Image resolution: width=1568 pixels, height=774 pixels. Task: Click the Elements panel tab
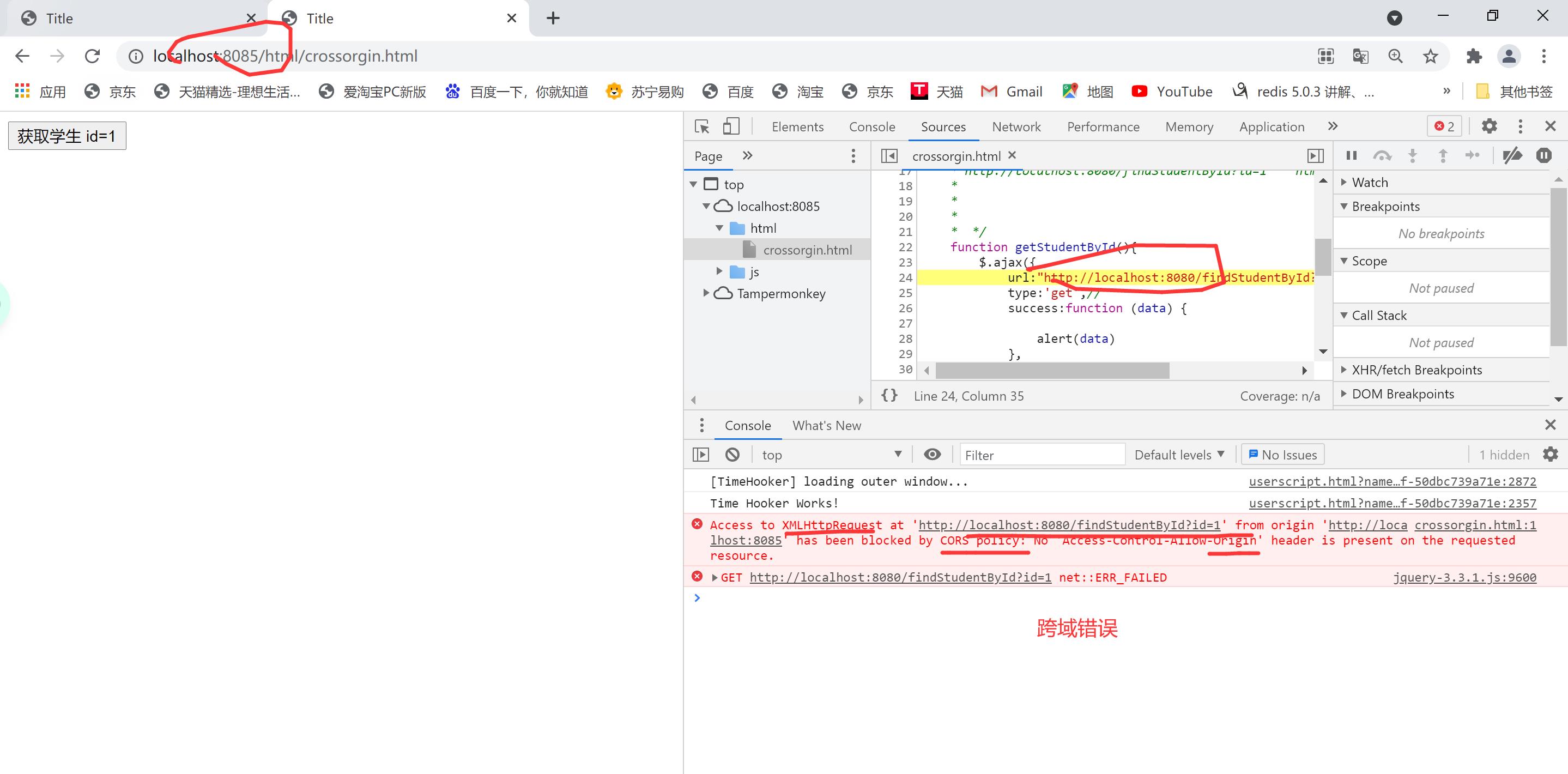[797, 126]
